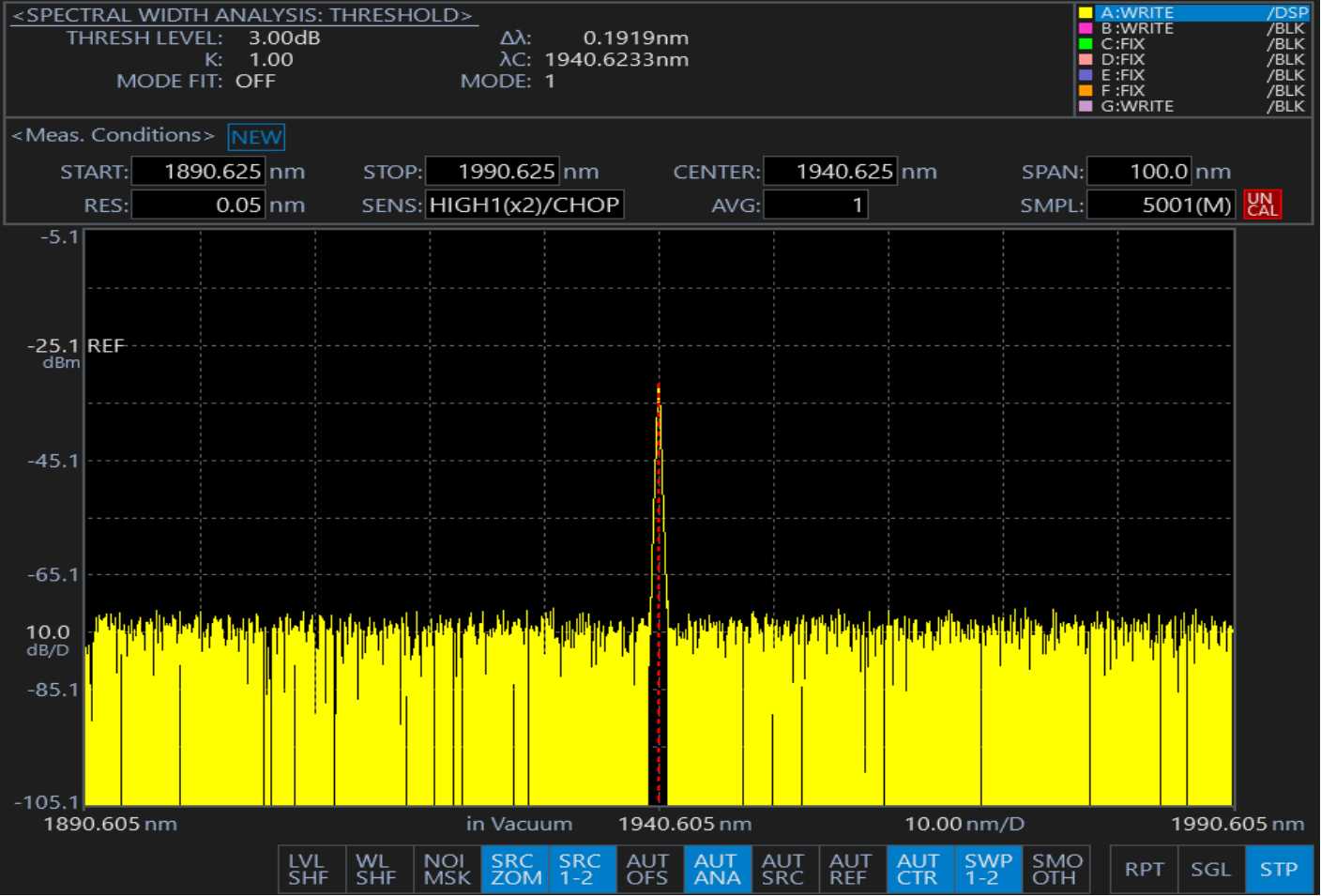
Task: Toggle AUT ANA auto analysis
Action: [716, 869]
